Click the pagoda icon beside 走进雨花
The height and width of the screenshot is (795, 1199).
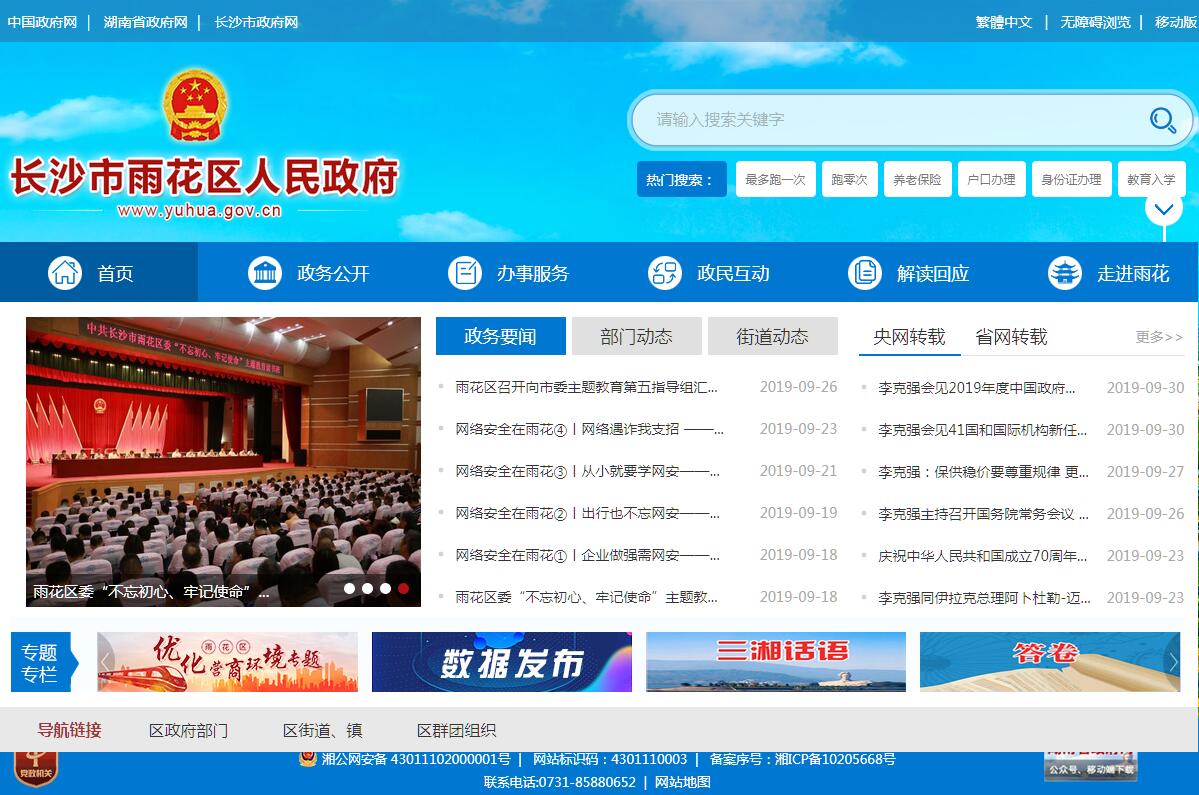pyautogui.click(x=1065, y=273)
